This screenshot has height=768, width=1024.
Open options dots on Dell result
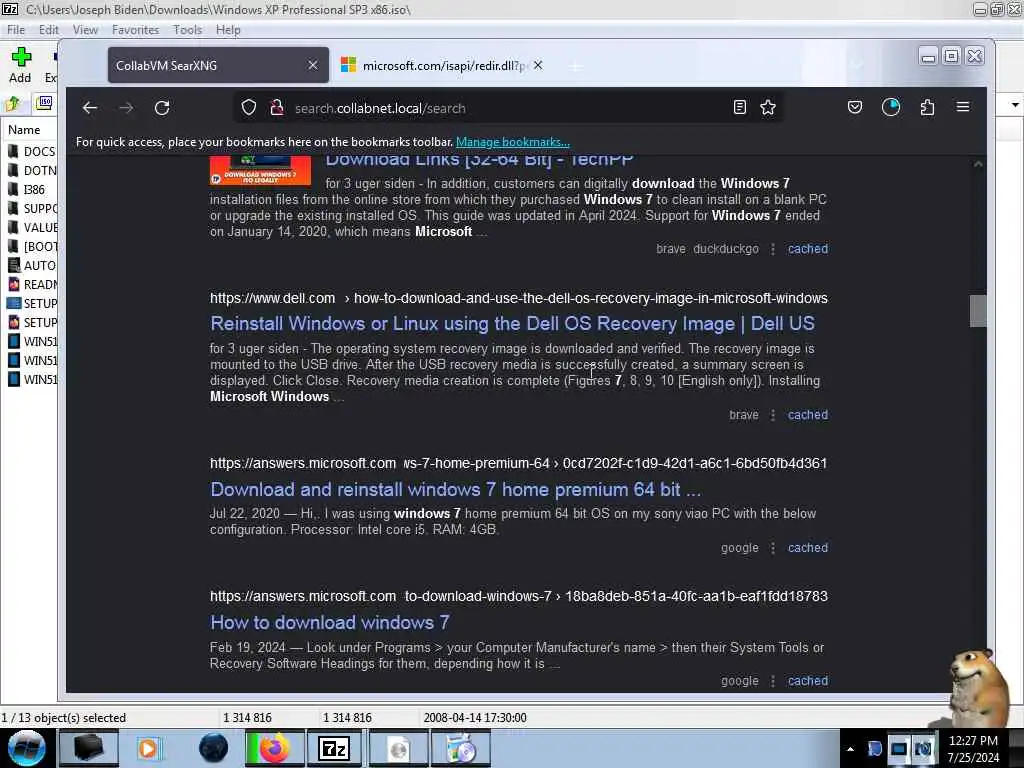coord(773,415)
